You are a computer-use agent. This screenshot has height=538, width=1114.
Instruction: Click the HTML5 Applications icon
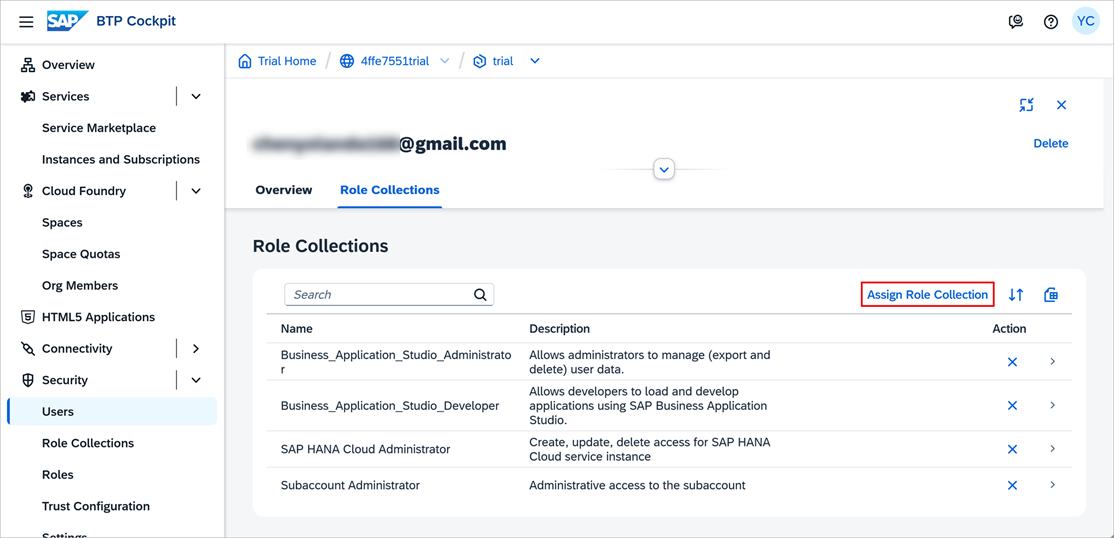tap(28, 317)
